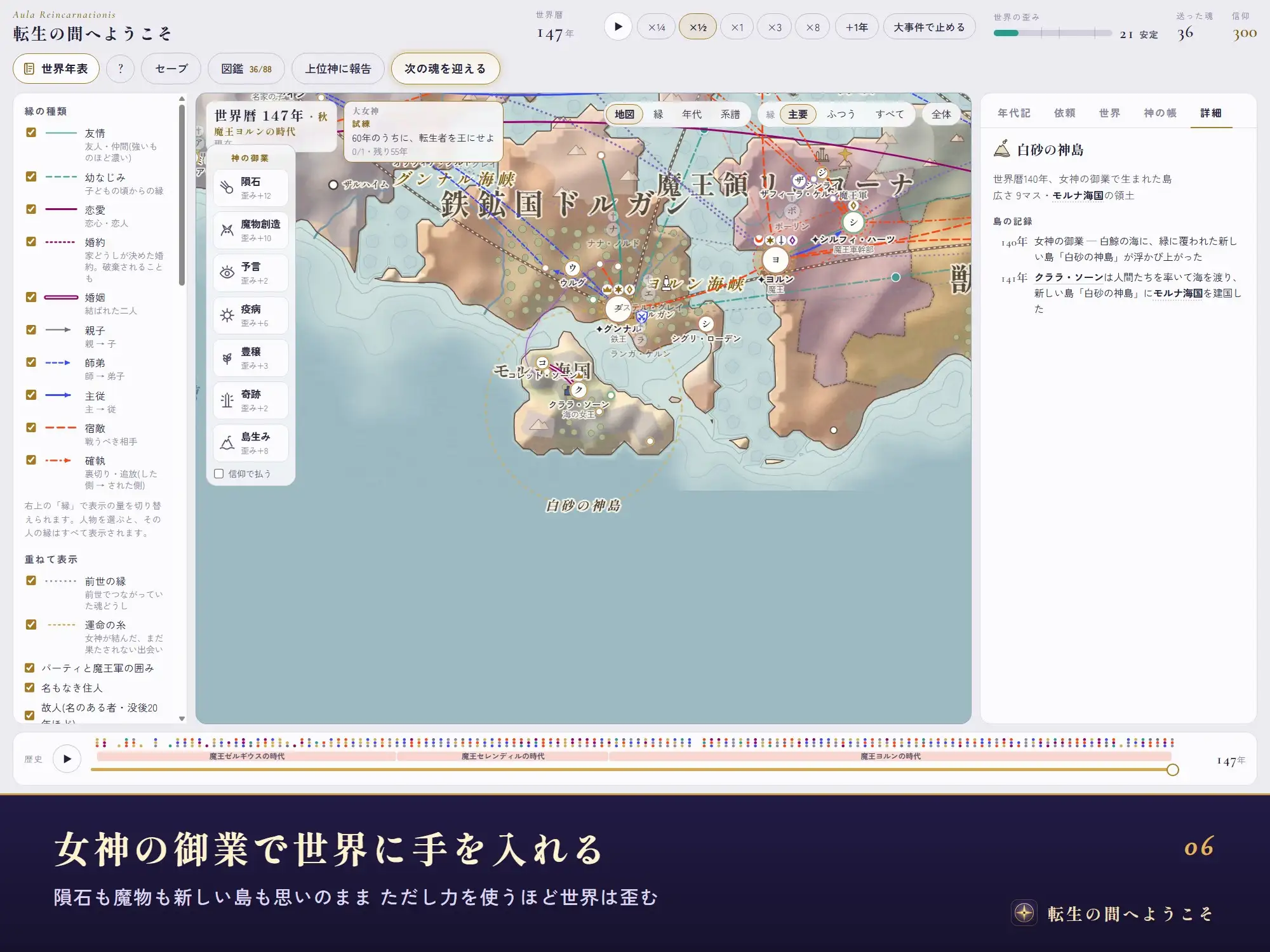Select the 豊穣 harvest power
The image size is (1270, 952).
[x=251, y=358]
